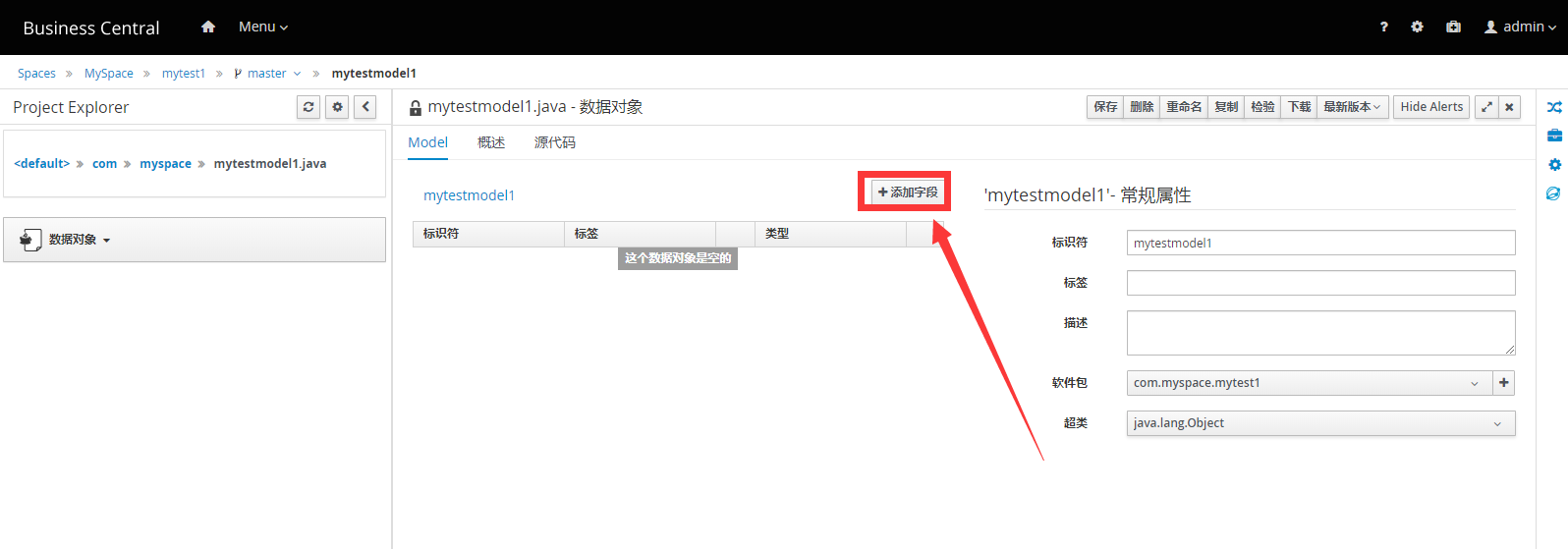Maximize editor with expand arrows icon
This screenshot has height=549, width=1568.
(x=1486, y=107)
